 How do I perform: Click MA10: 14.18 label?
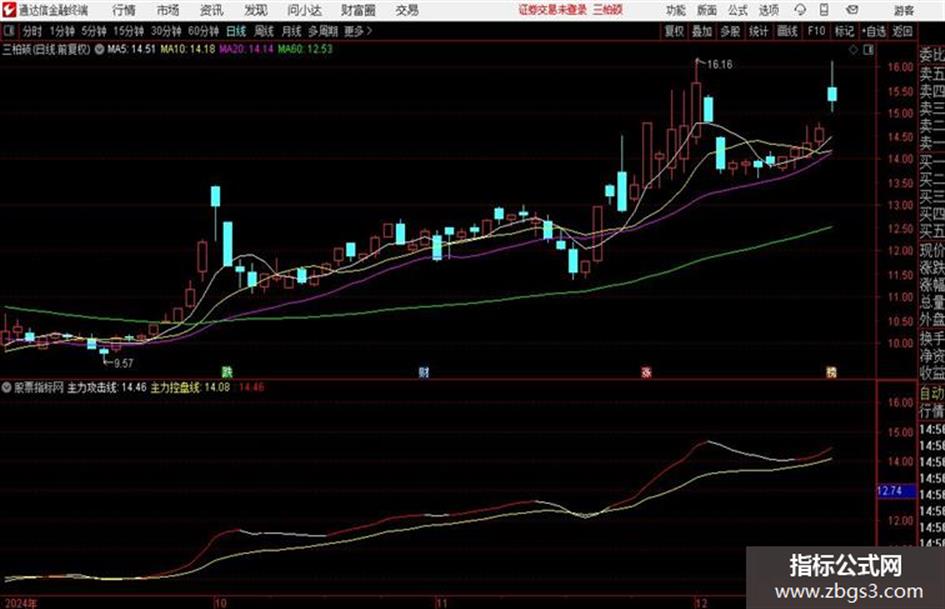(x=187, y=49)
